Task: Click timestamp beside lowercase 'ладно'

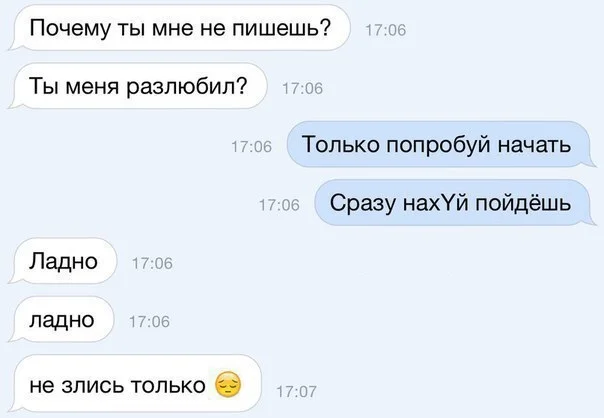Action: click(x=149, y=322)
